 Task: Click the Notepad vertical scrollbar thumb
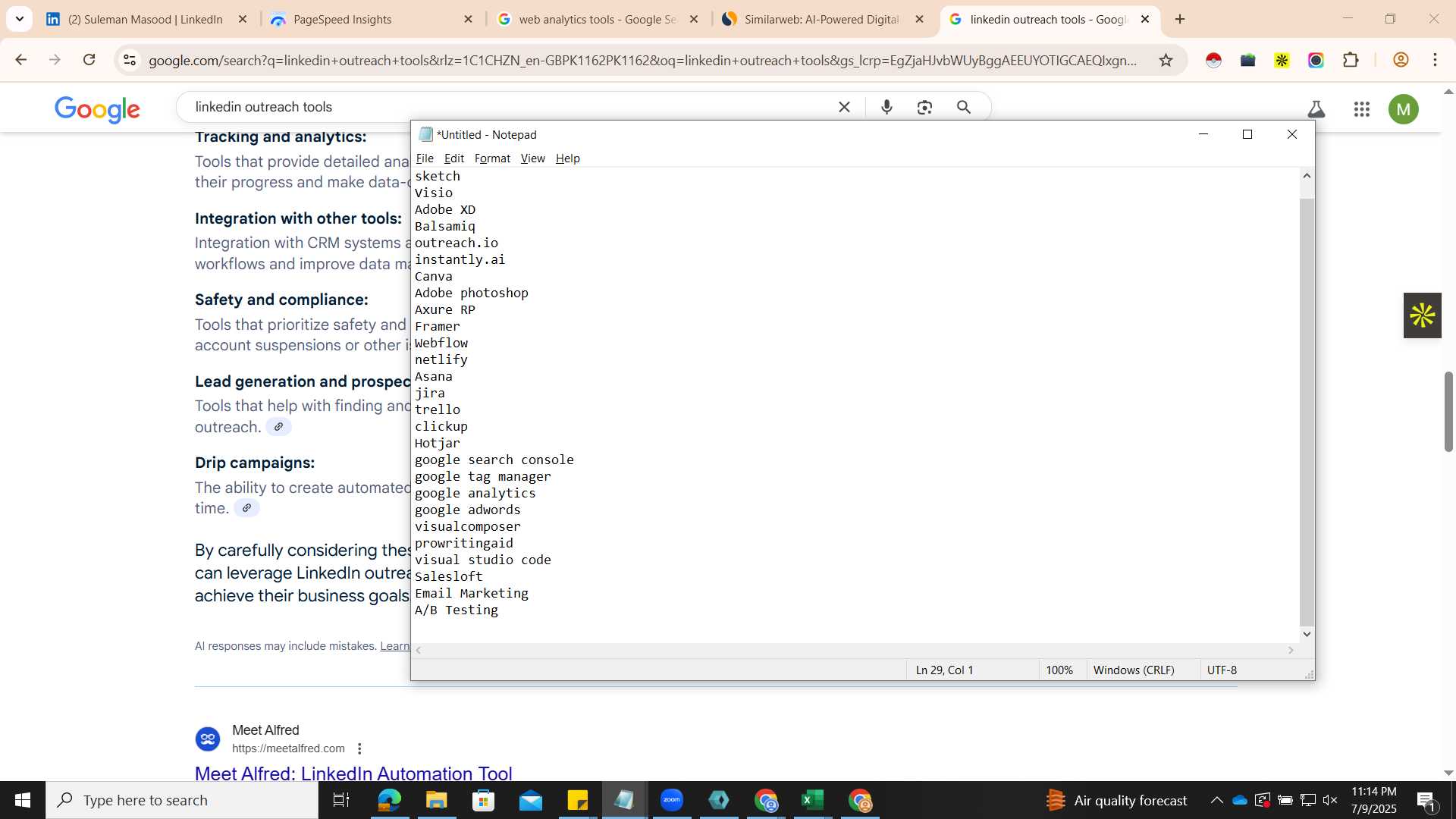click(1307, 412)
